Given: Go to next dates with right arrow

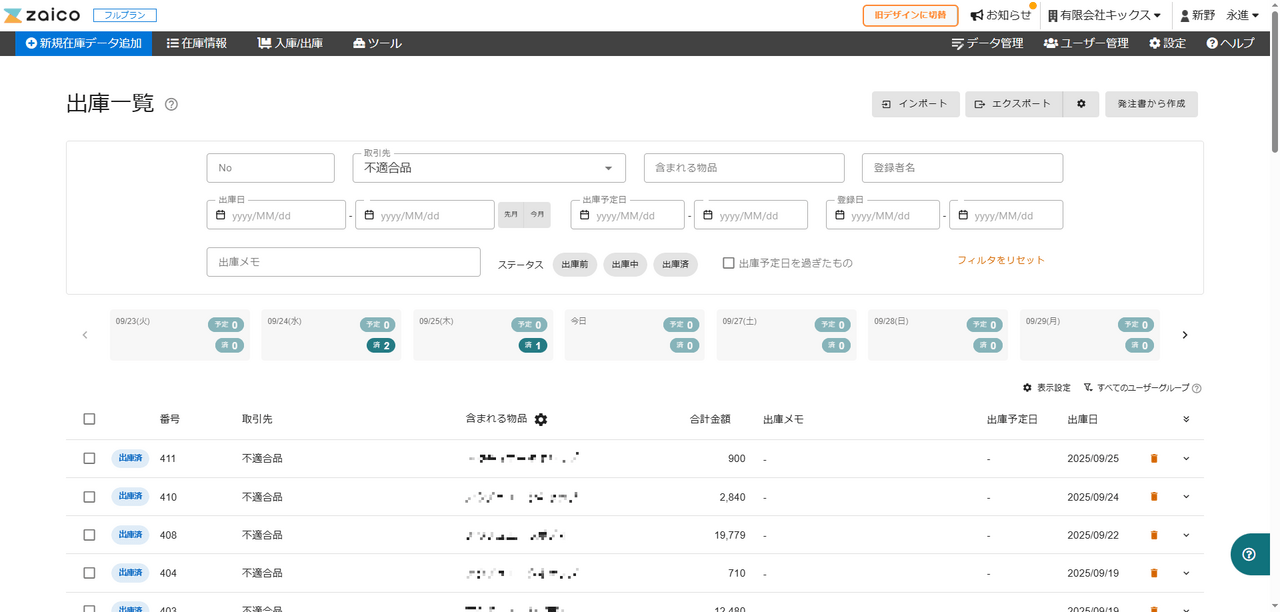Looking at the screenshot, I should 1185,335.
